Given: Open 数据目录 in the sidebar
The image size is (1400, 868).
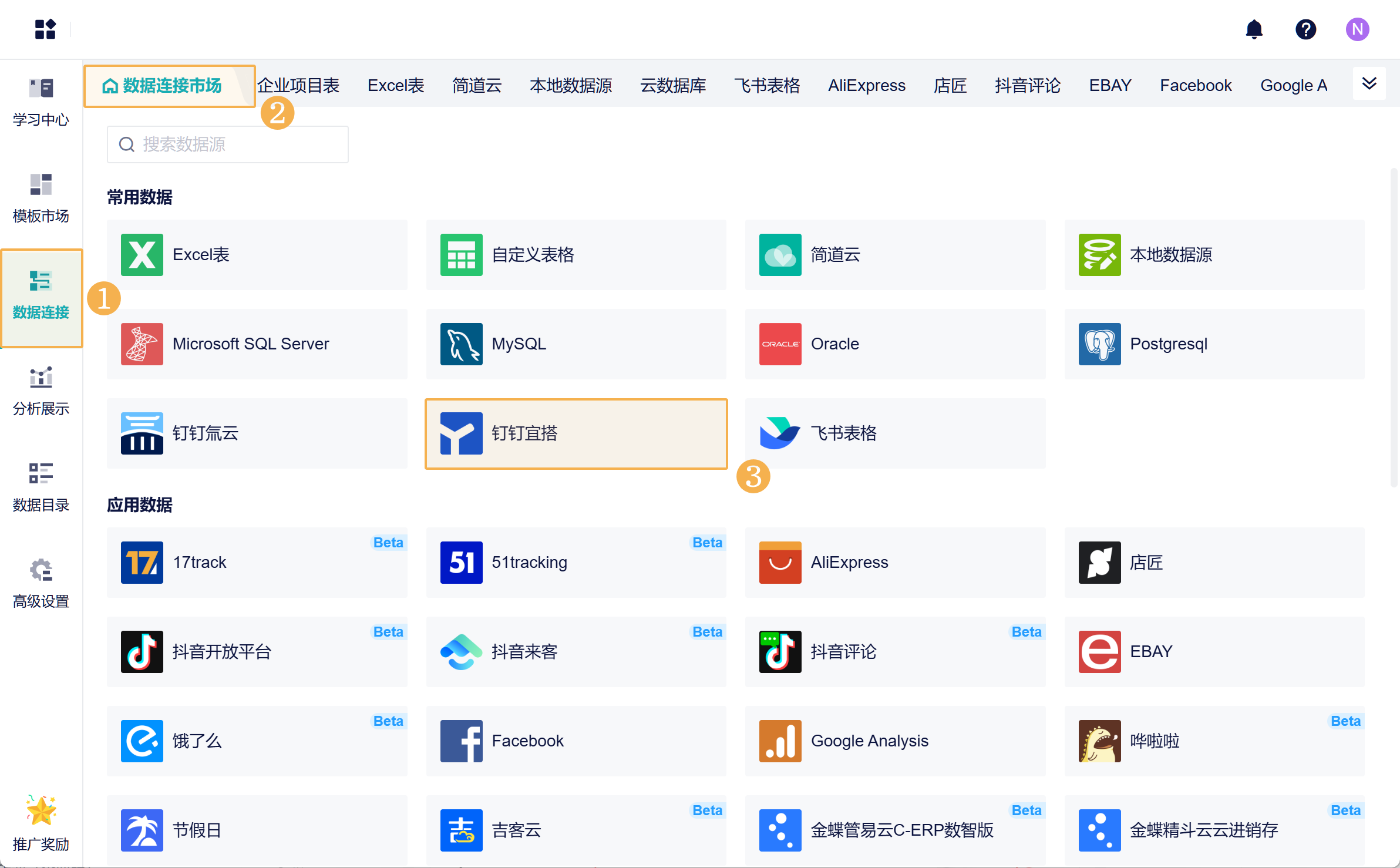Looking at the screenshot, I should click(x=41, y=487).
